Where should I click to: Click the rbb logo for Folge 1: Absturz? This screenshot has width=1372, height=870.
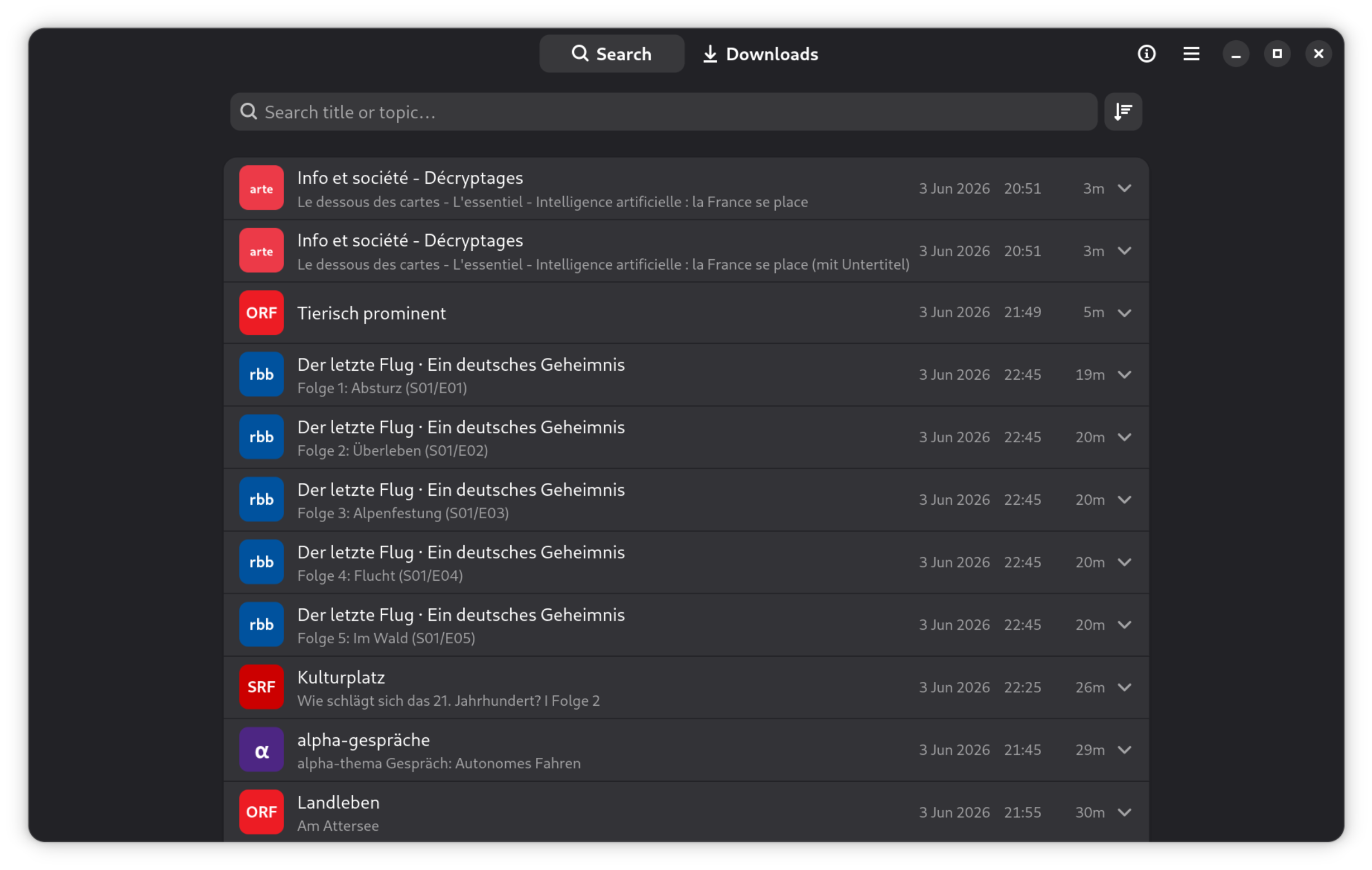[x=262, y=375]
